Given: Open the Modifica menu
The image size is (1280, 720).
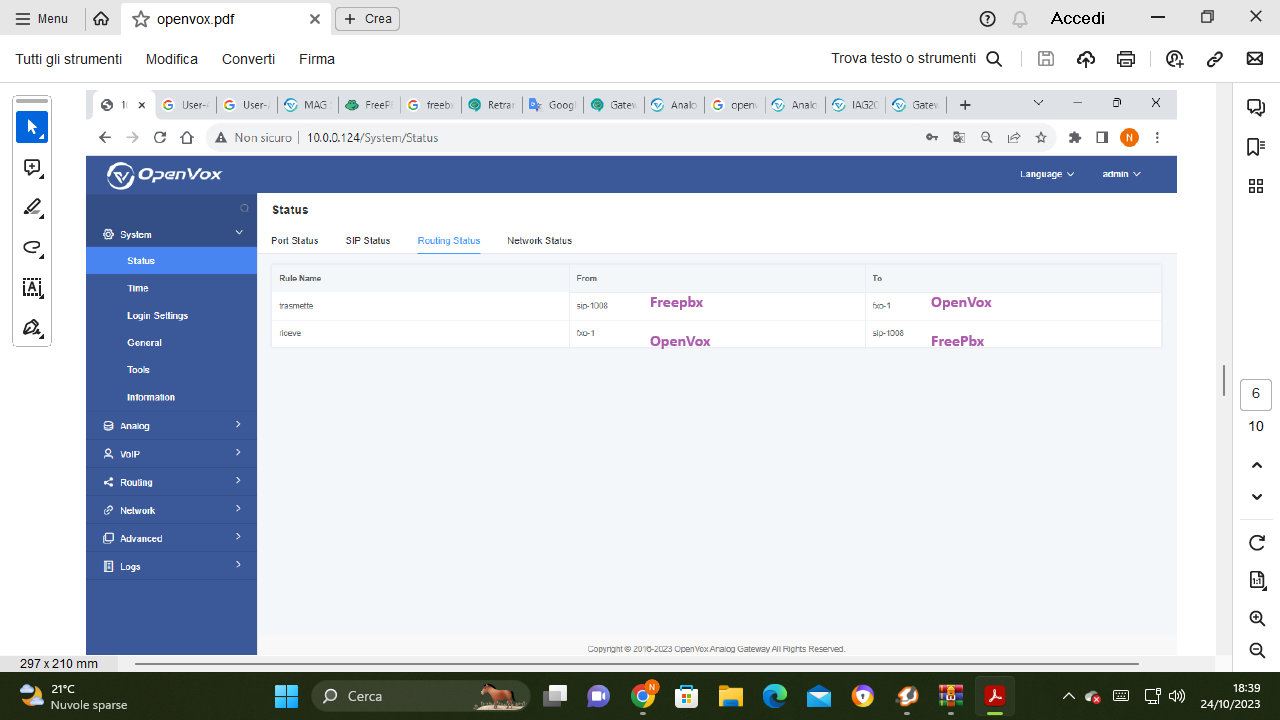Looking at the screenshot, I should 172,59.
